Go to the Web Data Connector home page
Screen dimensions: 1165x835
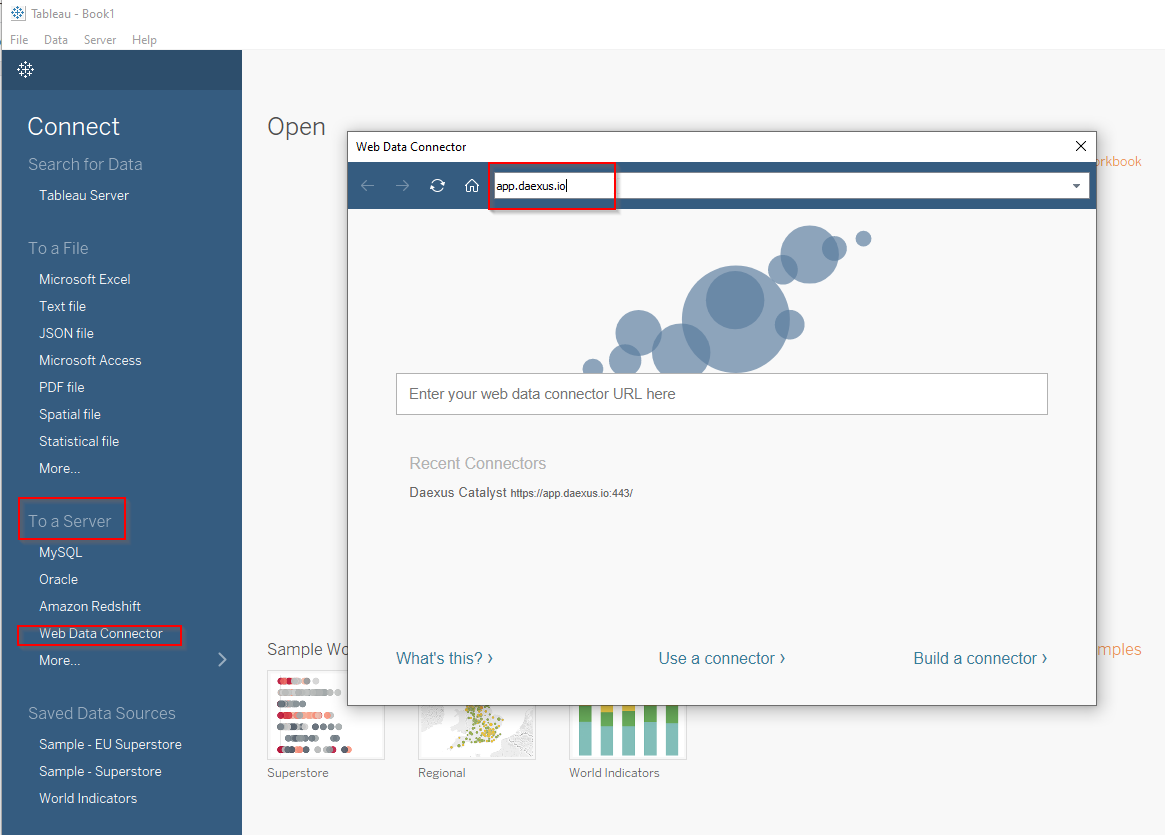click(472, 186)
